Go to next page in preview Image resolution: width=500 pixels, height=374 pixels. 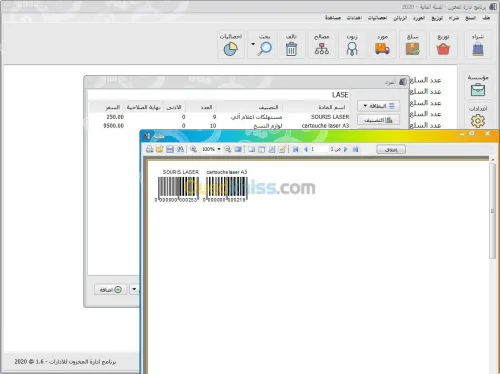click(345, 149)
